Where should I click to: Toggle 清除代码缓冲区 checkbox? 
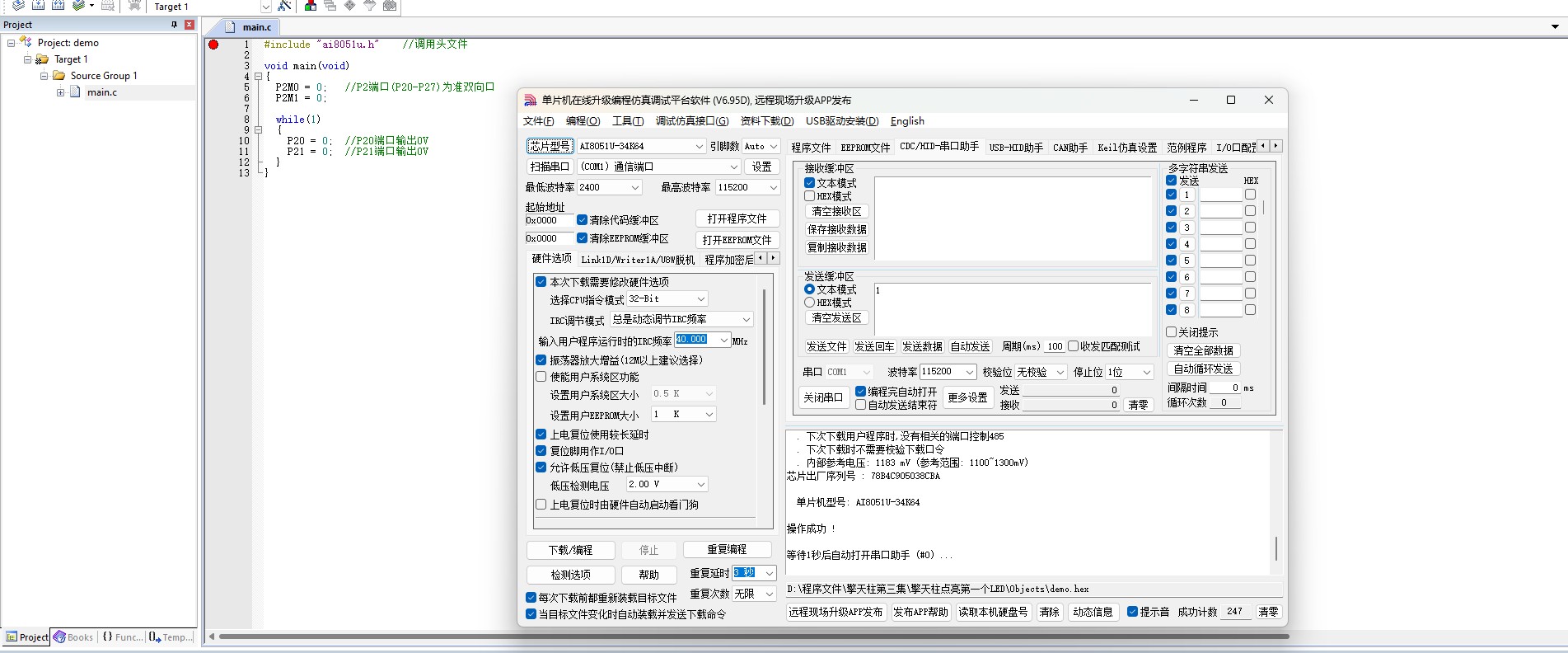tap(582, 220)
